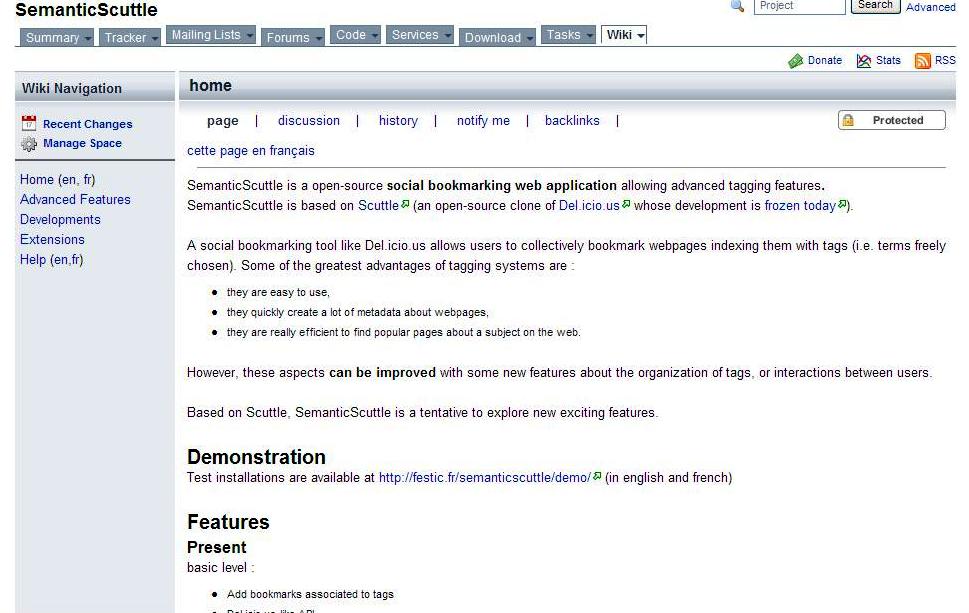
Task: Click the Recent Changes calendar icon
Action: pos(29,124)
